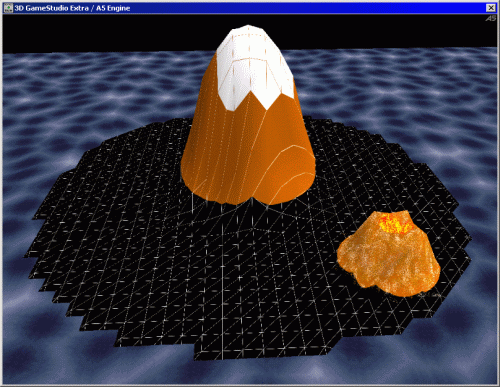500x387 pixels.
Task: Select the small textured volcano
Action: (x=388, y=253)
